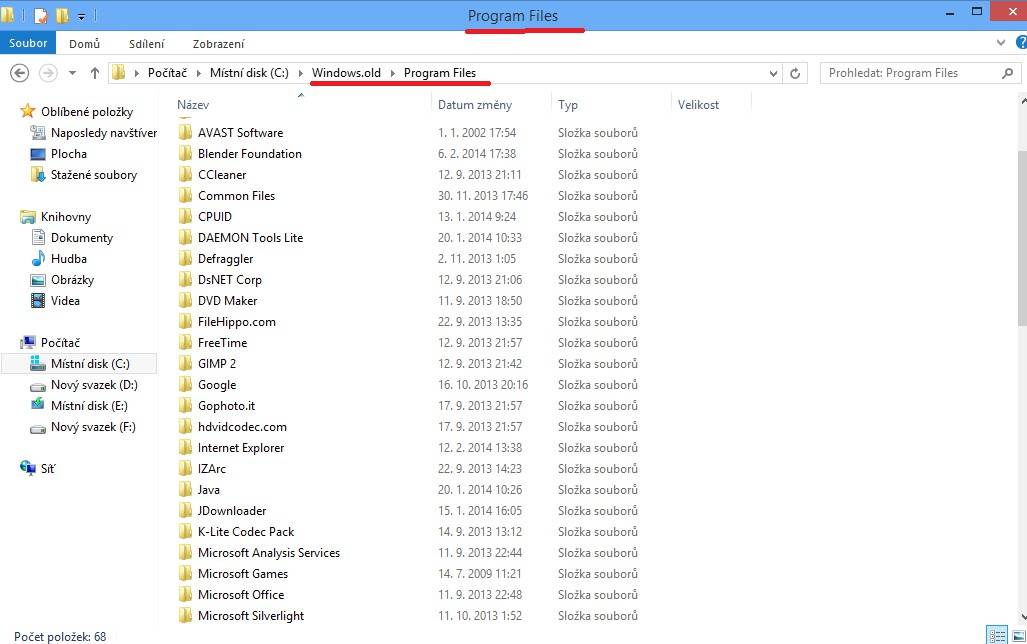Open the Soubor menu

[28, 43]
